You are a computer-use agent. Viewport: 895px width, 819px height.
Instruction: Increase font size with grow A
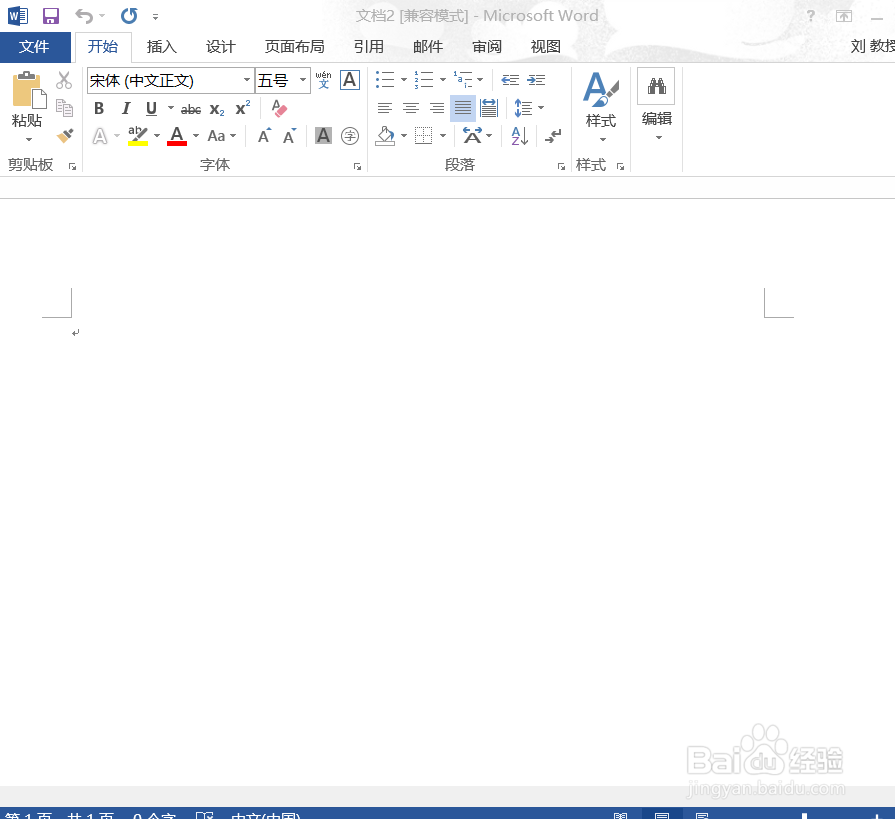(264, 136)
